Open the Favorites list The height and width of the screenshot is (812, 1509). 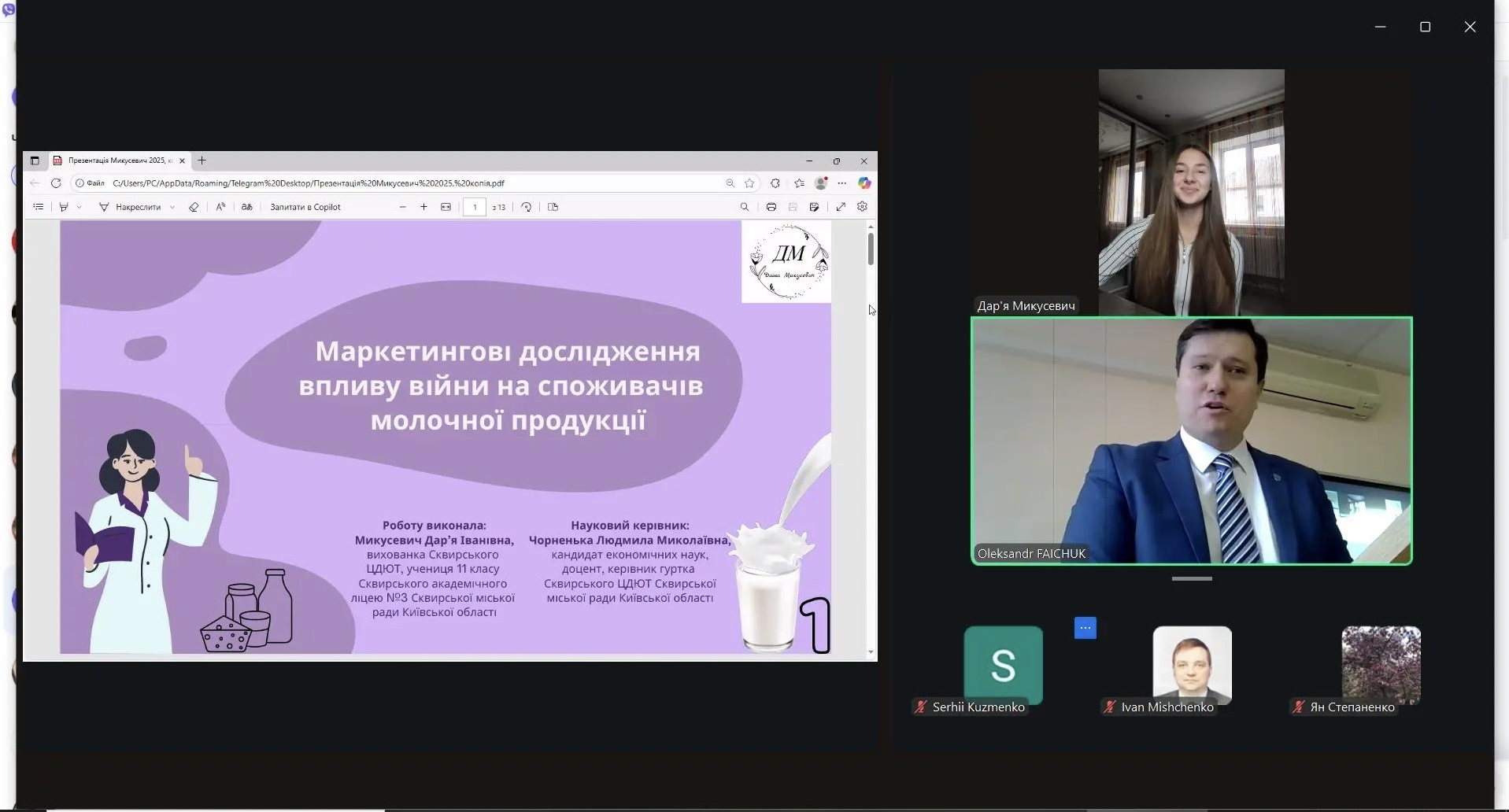799,183
